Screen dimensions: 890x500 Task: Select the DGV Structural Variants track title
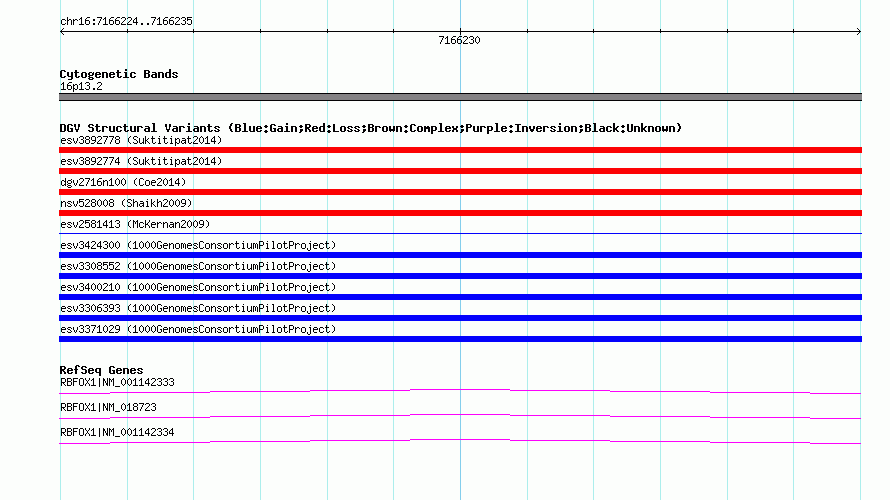pos(370,128)
